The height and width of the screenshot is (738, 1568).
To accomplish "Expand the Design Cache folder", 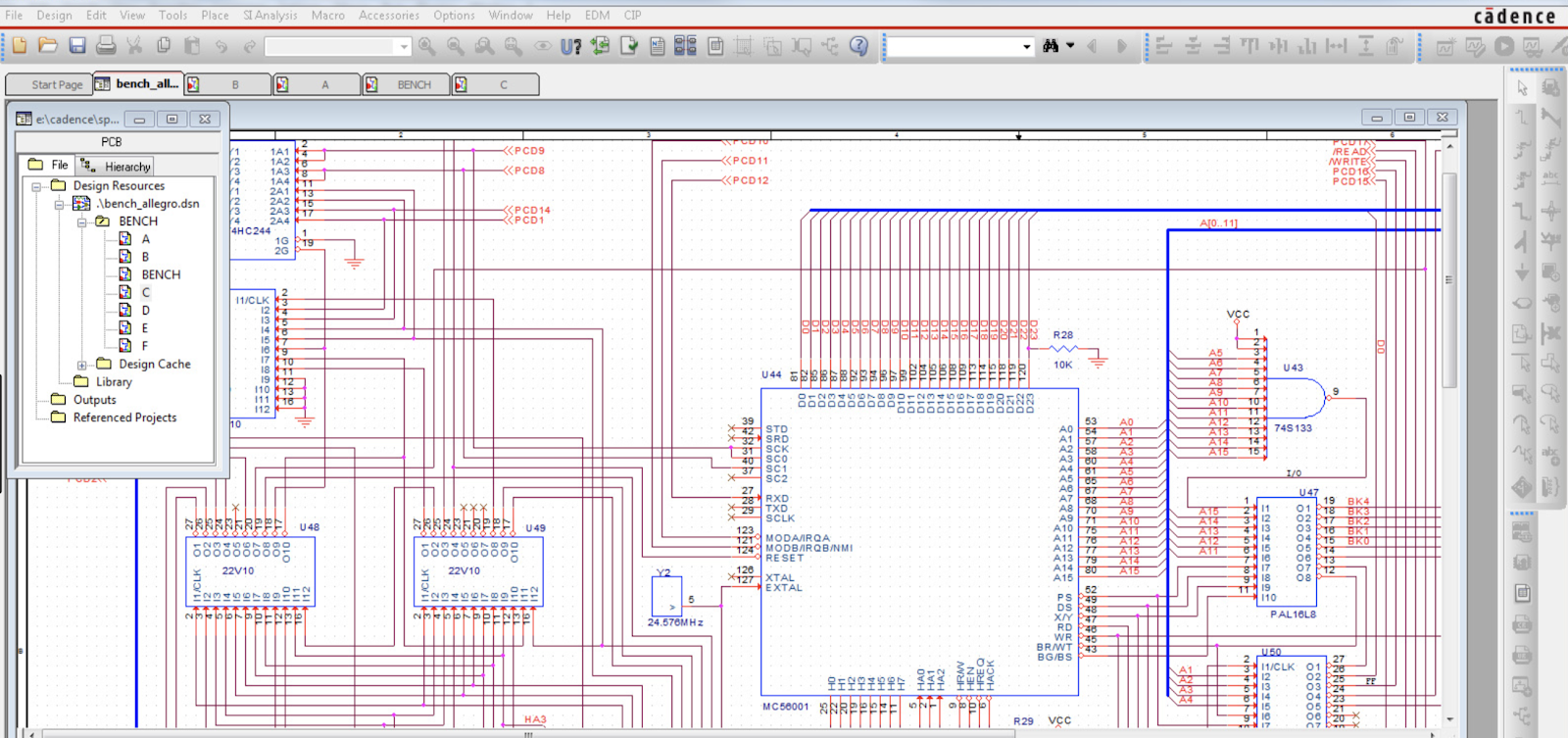I will tap(82, 365).
